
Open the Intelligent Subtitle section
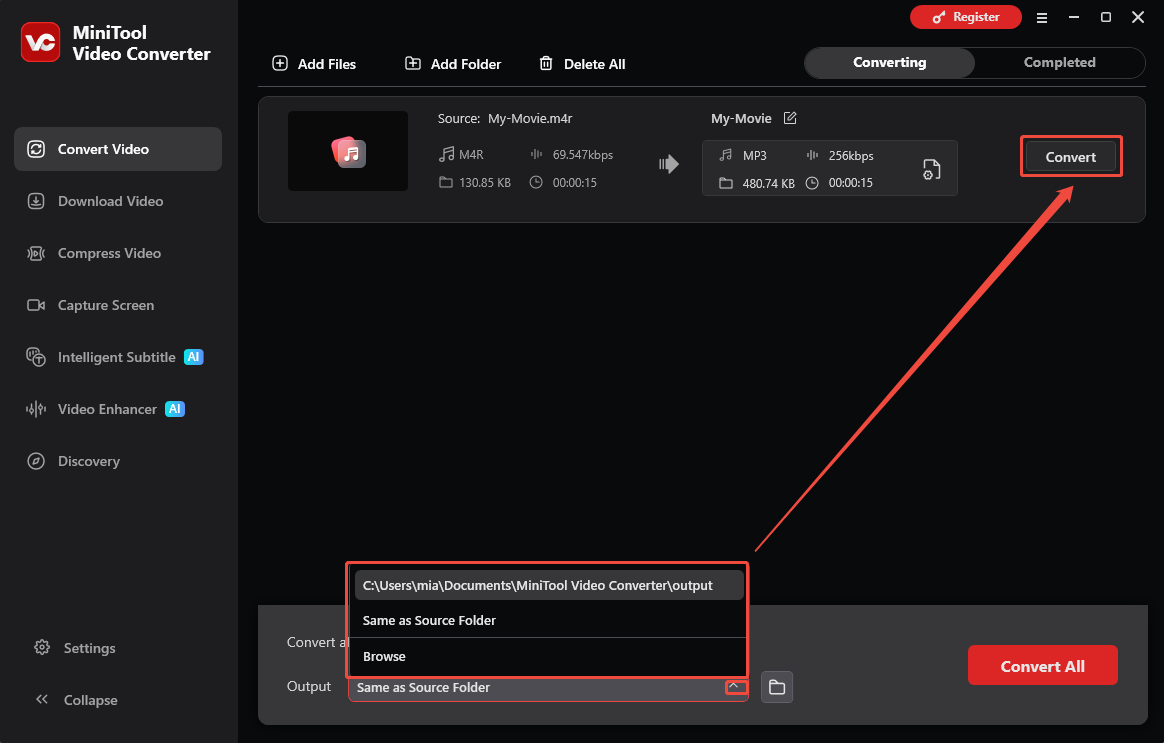pyautogui.click(x=118, y=357)
